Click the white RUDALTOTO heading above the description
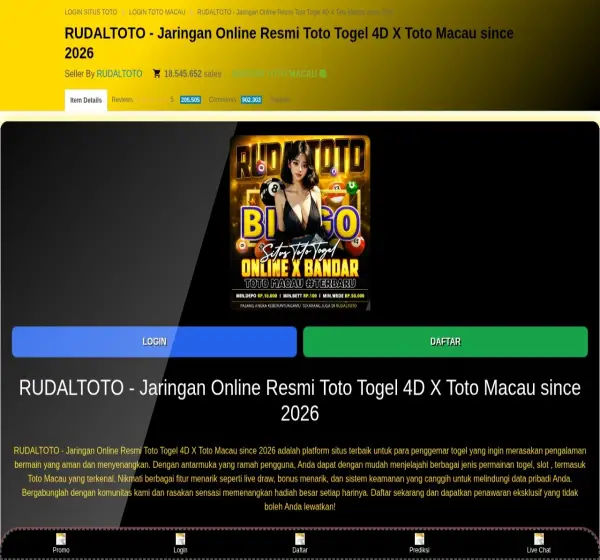 tap(300, 400)
